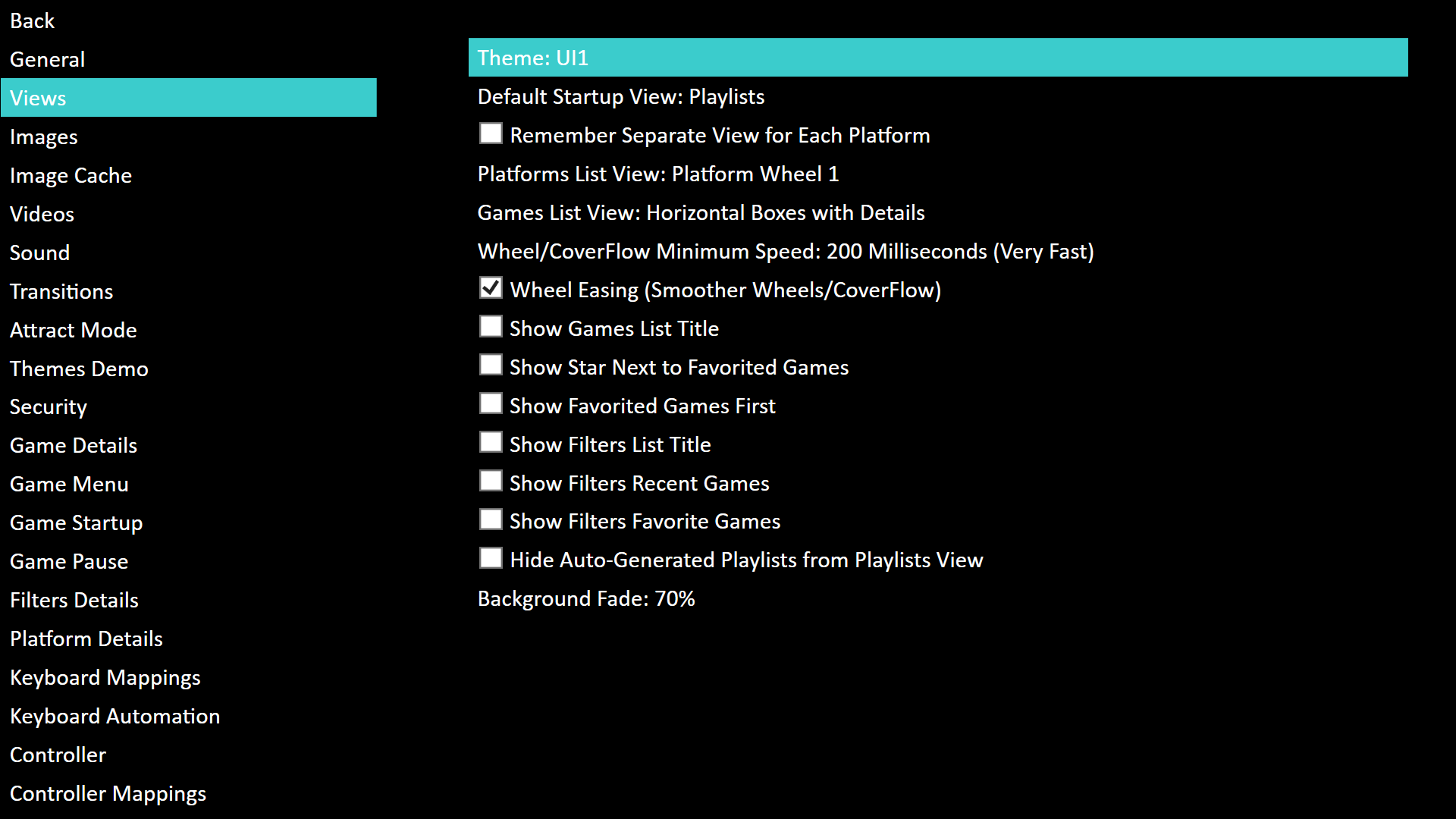The image size is (1456, 819).
Task: Open the Theme: UI1 option
Action: (938, 58)
